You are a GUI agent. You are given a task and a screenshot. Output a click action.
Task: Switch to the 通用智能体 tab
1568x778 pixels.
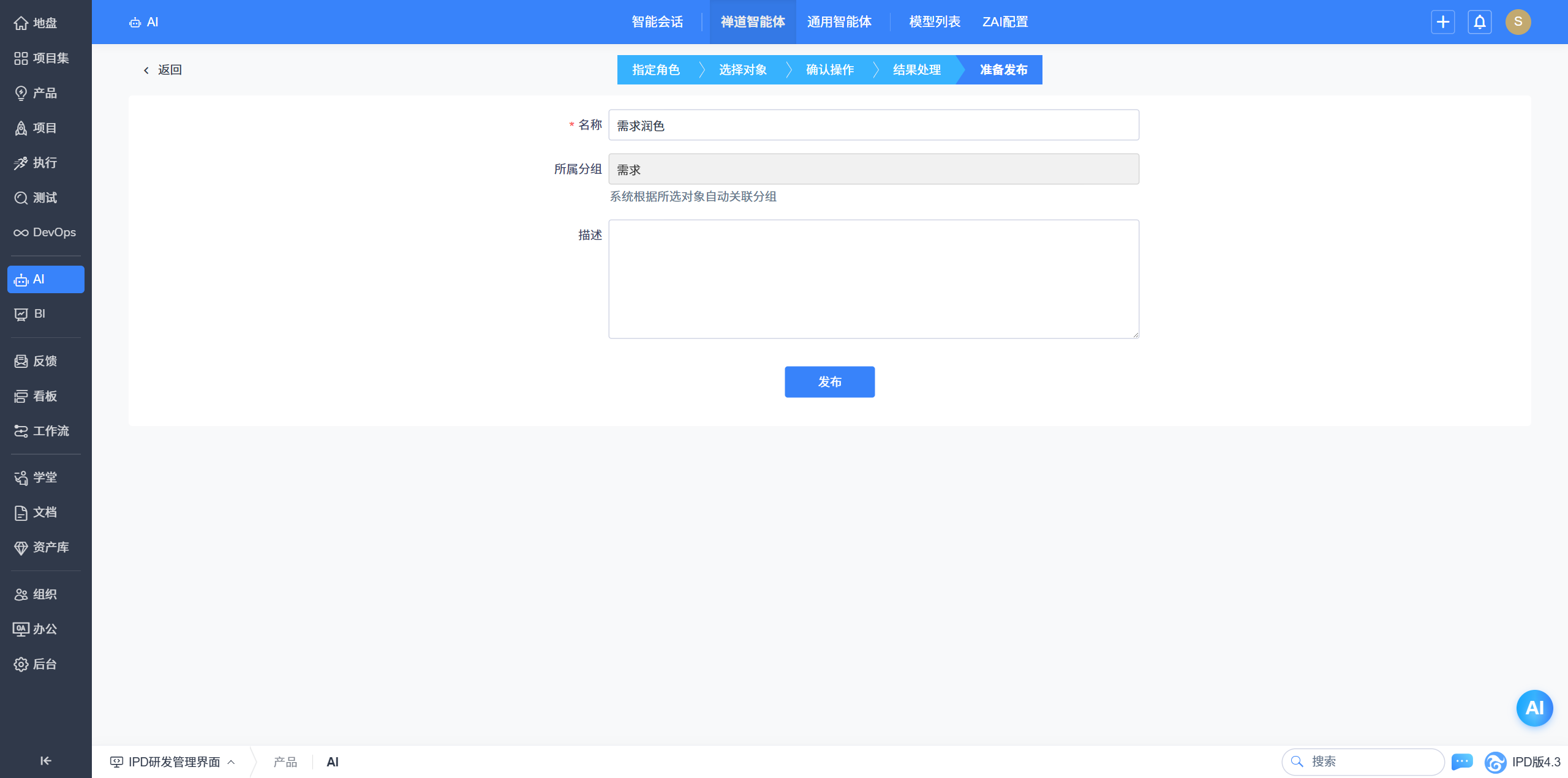coord(839,22)
